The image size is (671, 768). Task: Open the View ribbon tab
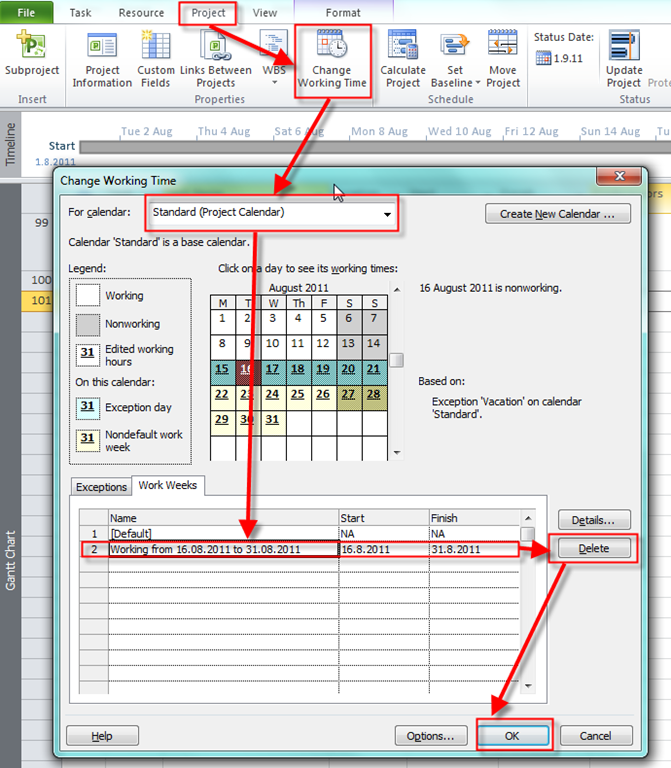click(265, 13)
